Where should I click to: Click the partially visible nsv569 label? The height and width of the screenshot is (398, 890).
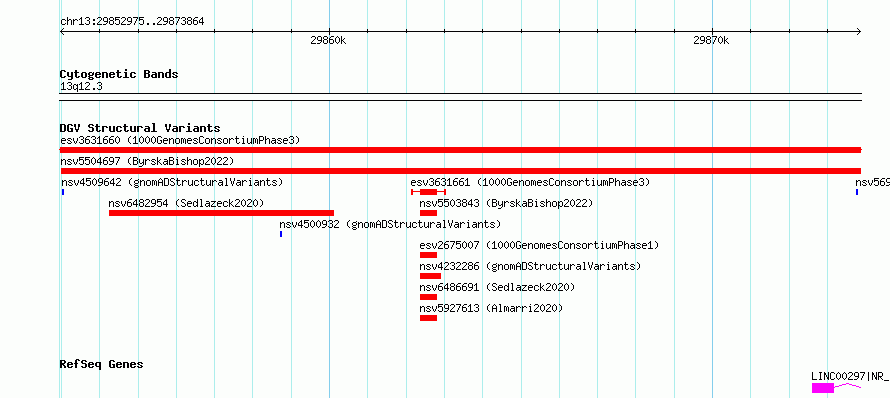pos(872,182)
